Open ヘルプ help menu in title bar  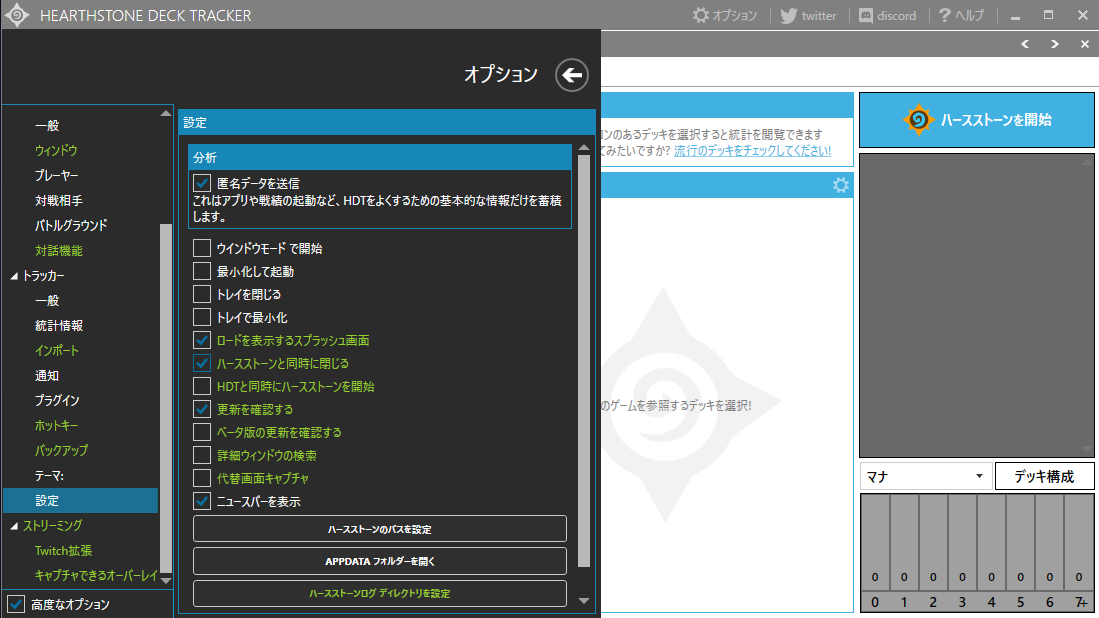tap(962, 15)
